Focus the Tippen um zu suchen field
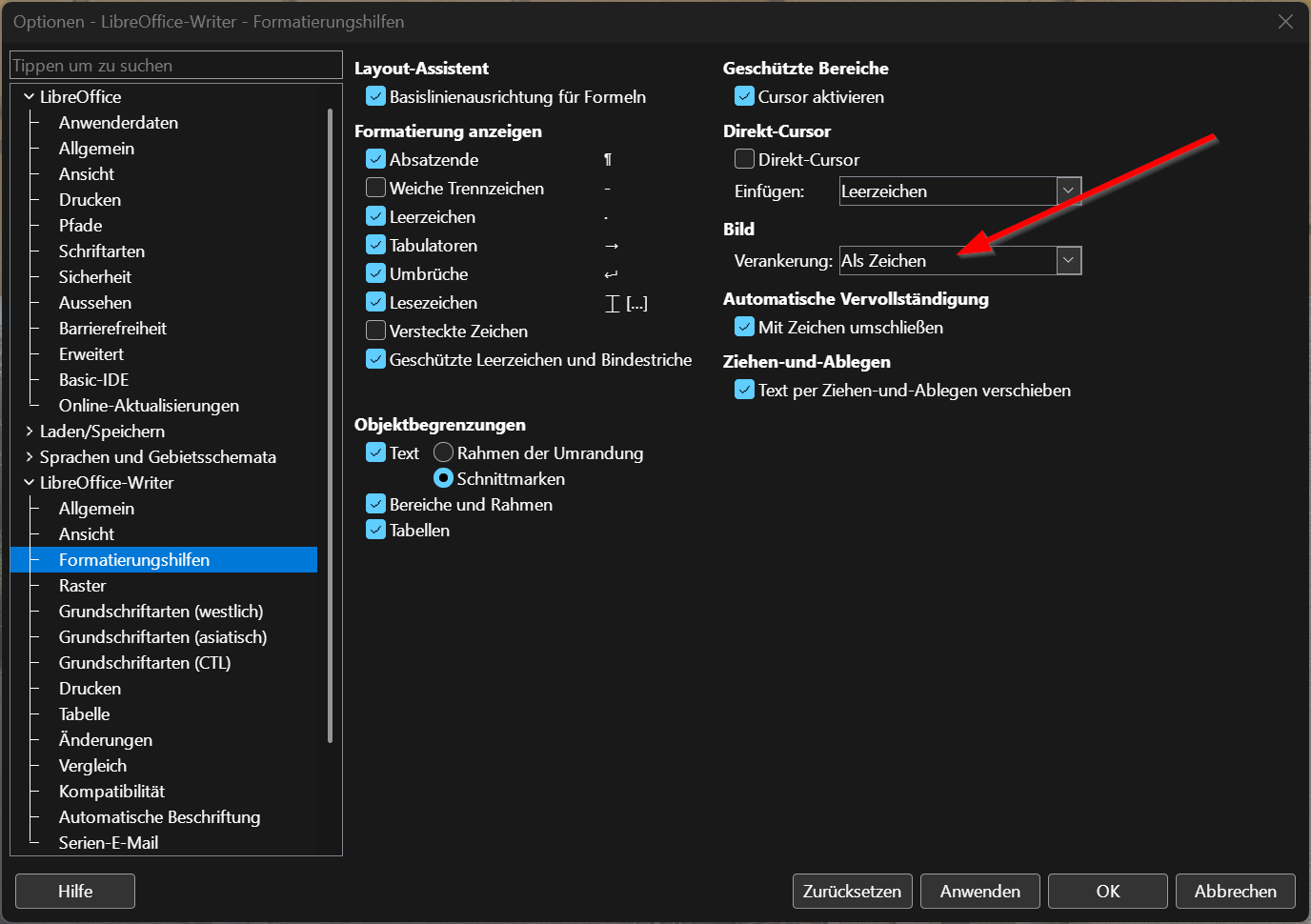Screen dimensions: 1311x924 (176, 66)
